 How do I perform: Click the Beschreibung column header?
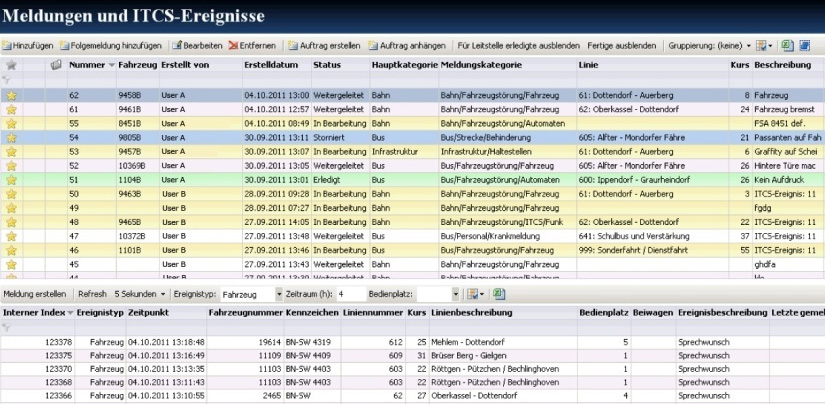click(x=788, y=65)
